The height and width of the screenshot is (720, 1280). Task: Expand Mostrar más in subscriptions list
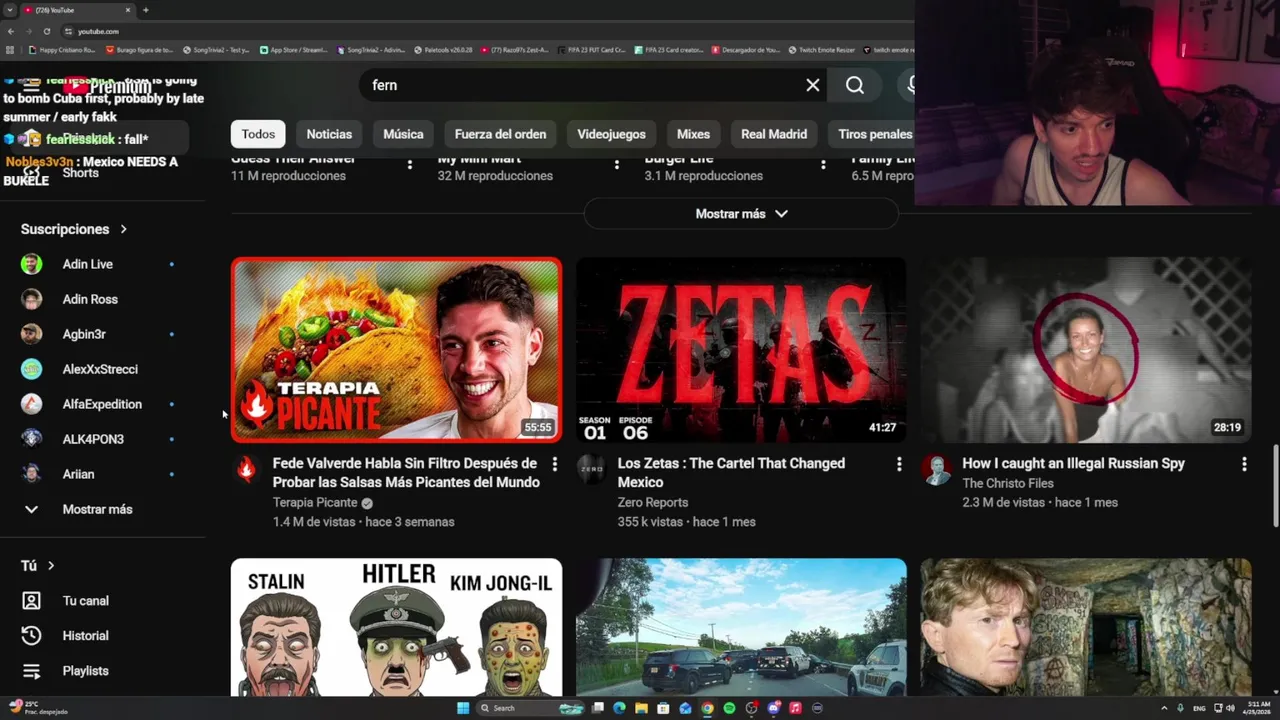[98, 509]
